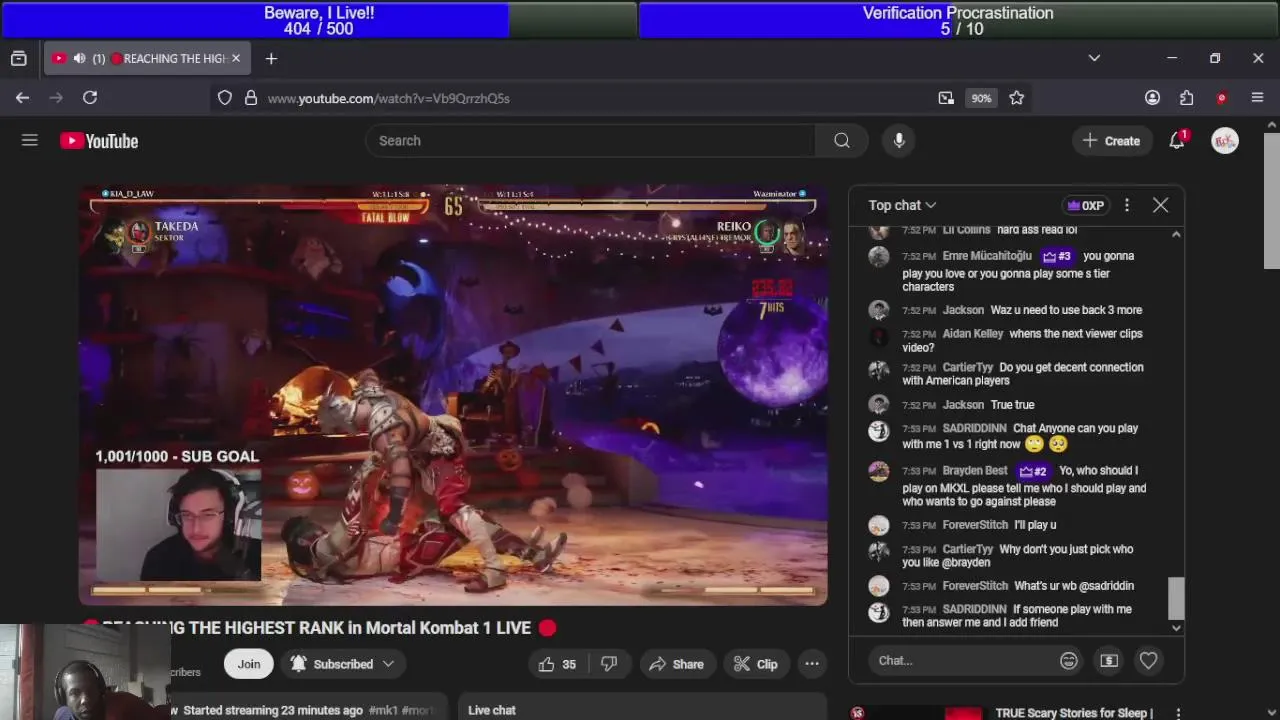Open the list all tabs dropdown arrow
Image resolution: width=1280 pixels, height=720 pixels.
pyautogui.click(x=1094, y=59)
